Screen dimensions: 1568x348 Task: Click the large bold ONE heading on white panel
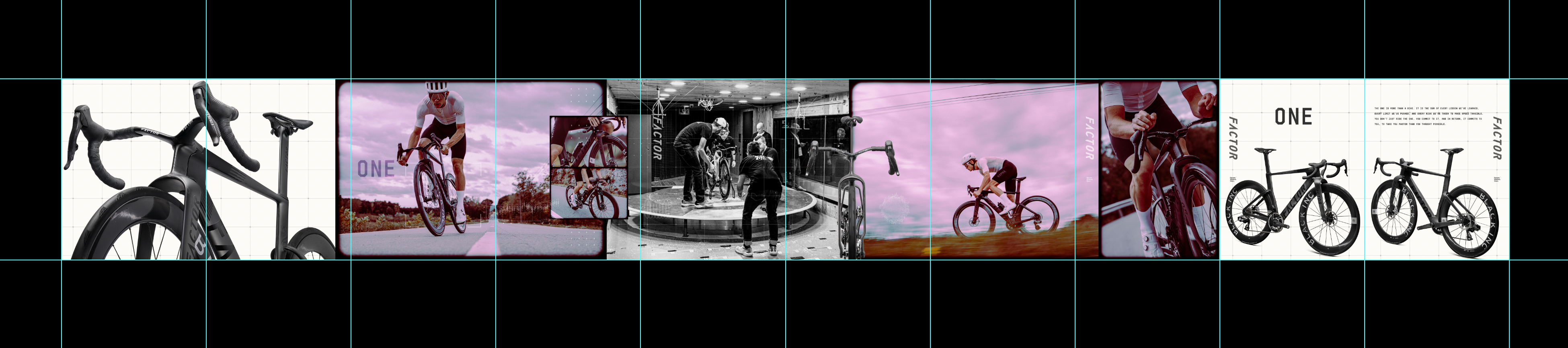tap(1293, 117)
